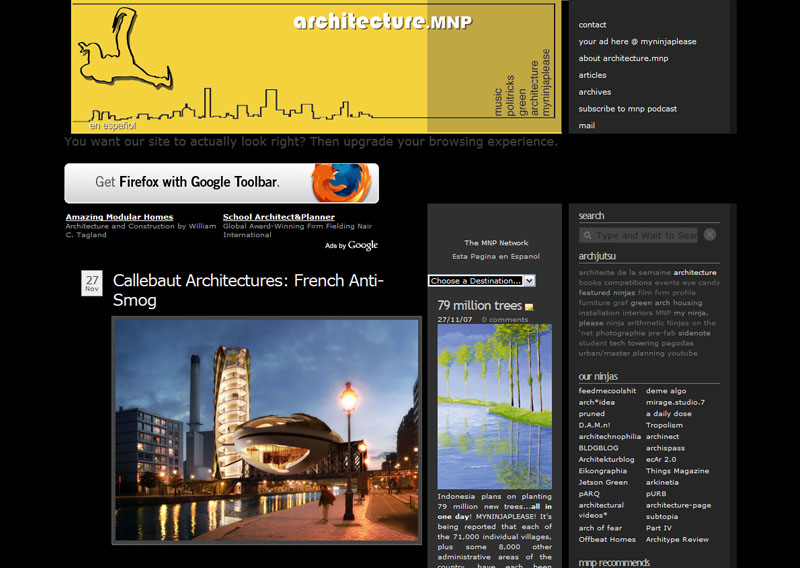Click the 27 Nov date badge icon
This screenshot has height=568, width=800.
coord(92,283)
